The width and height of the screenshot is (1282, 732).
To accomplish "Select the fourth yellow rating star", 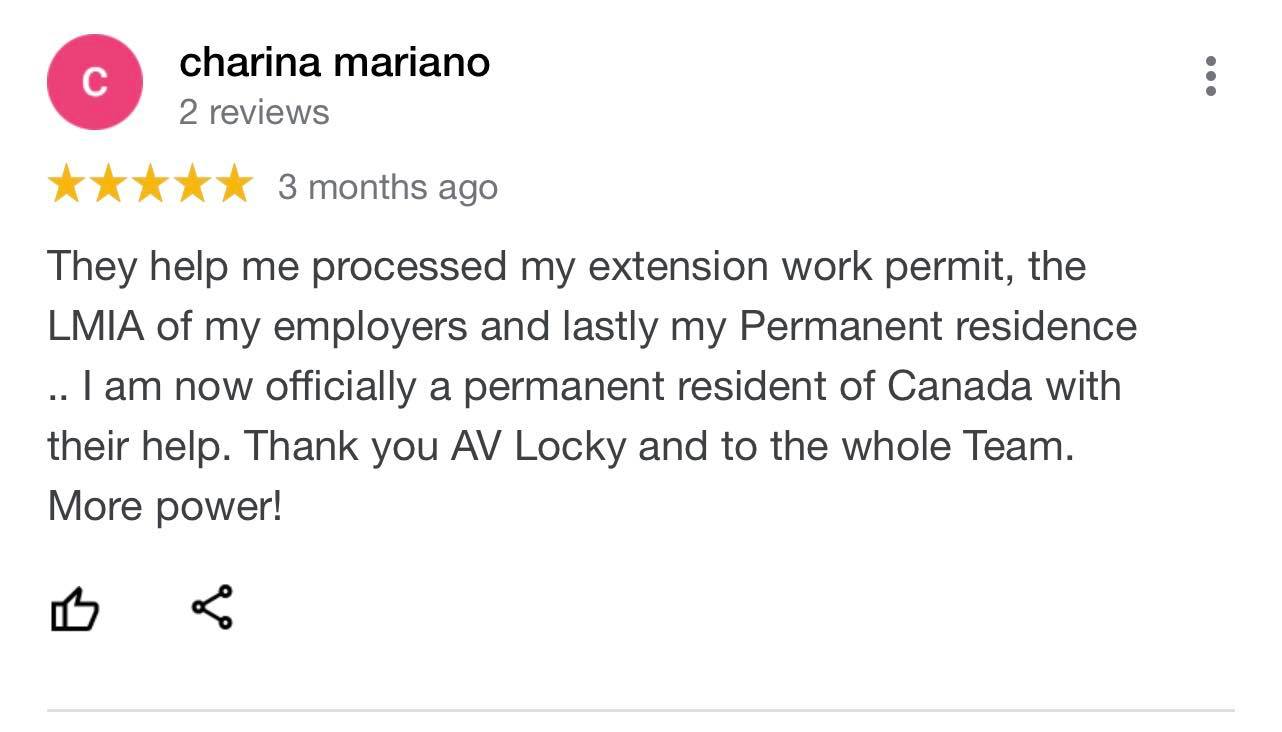I will [192, 185].
